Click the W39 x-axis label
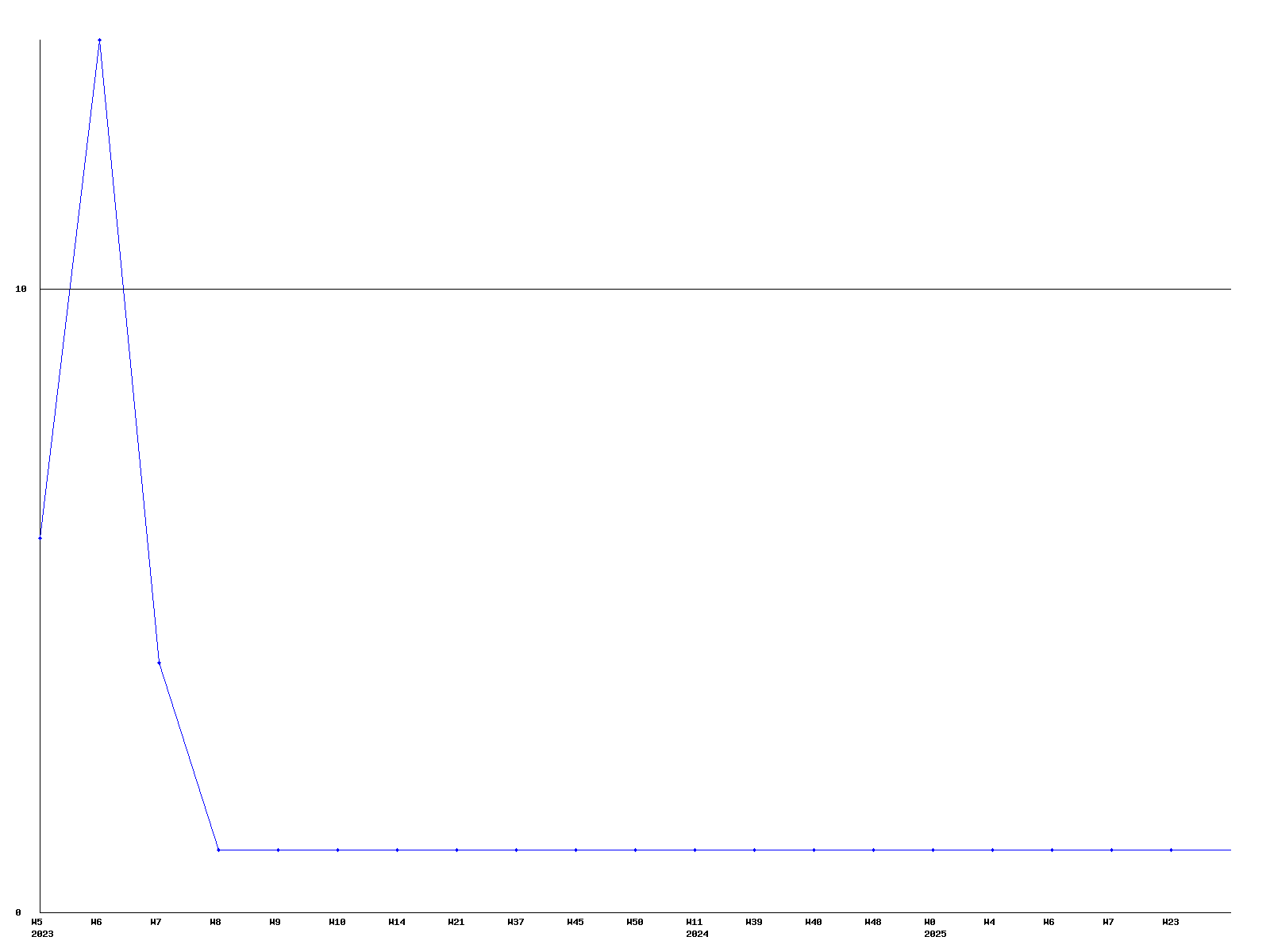Image resolution: width=1270 pixels, height=952 pixels. pyautogui.click(x=754, y=922)
